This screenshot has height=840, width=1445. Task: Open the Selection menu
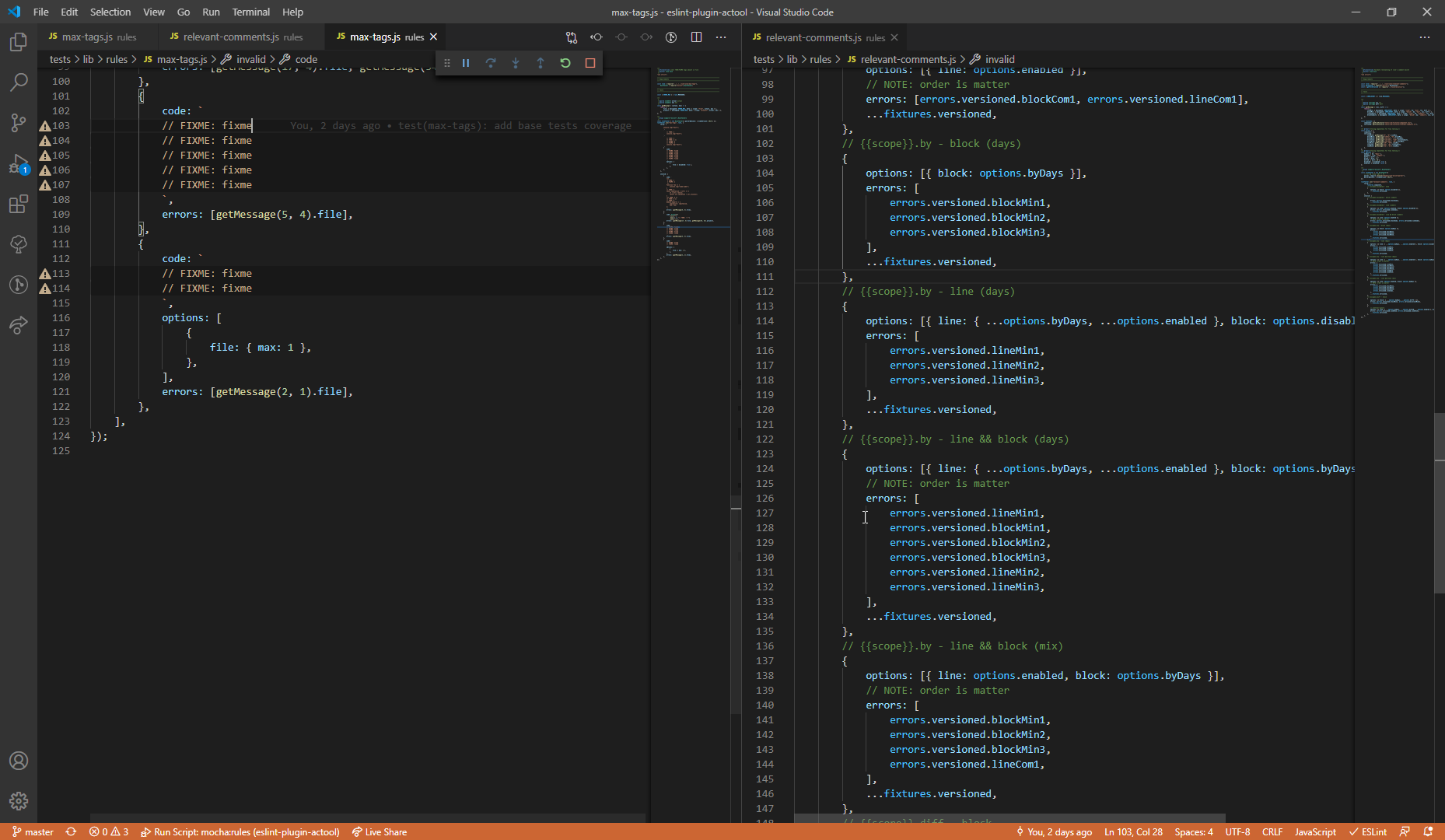110,12
